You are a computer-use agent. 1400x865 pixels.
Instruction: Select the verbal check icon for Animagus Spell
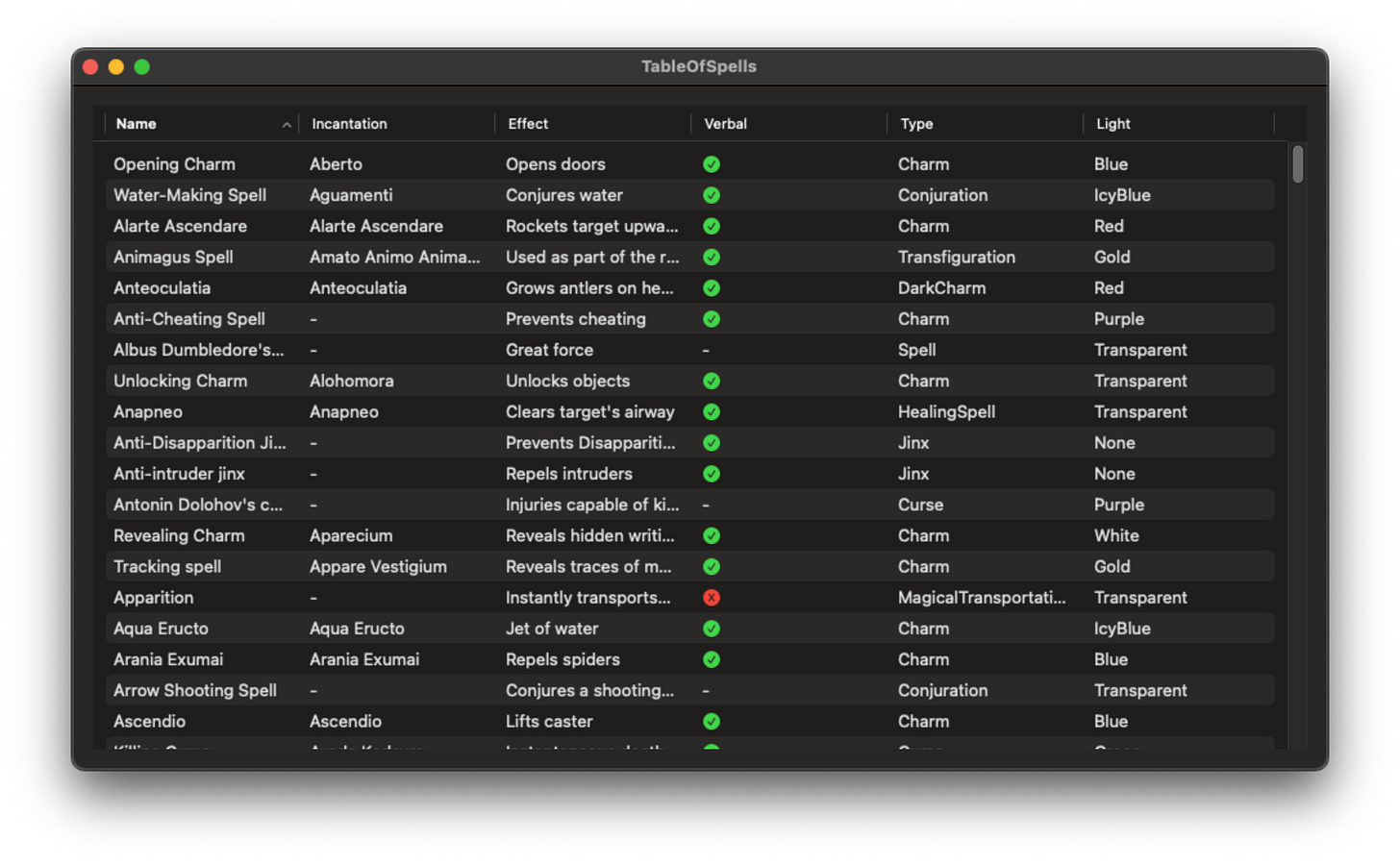(712, 257)
